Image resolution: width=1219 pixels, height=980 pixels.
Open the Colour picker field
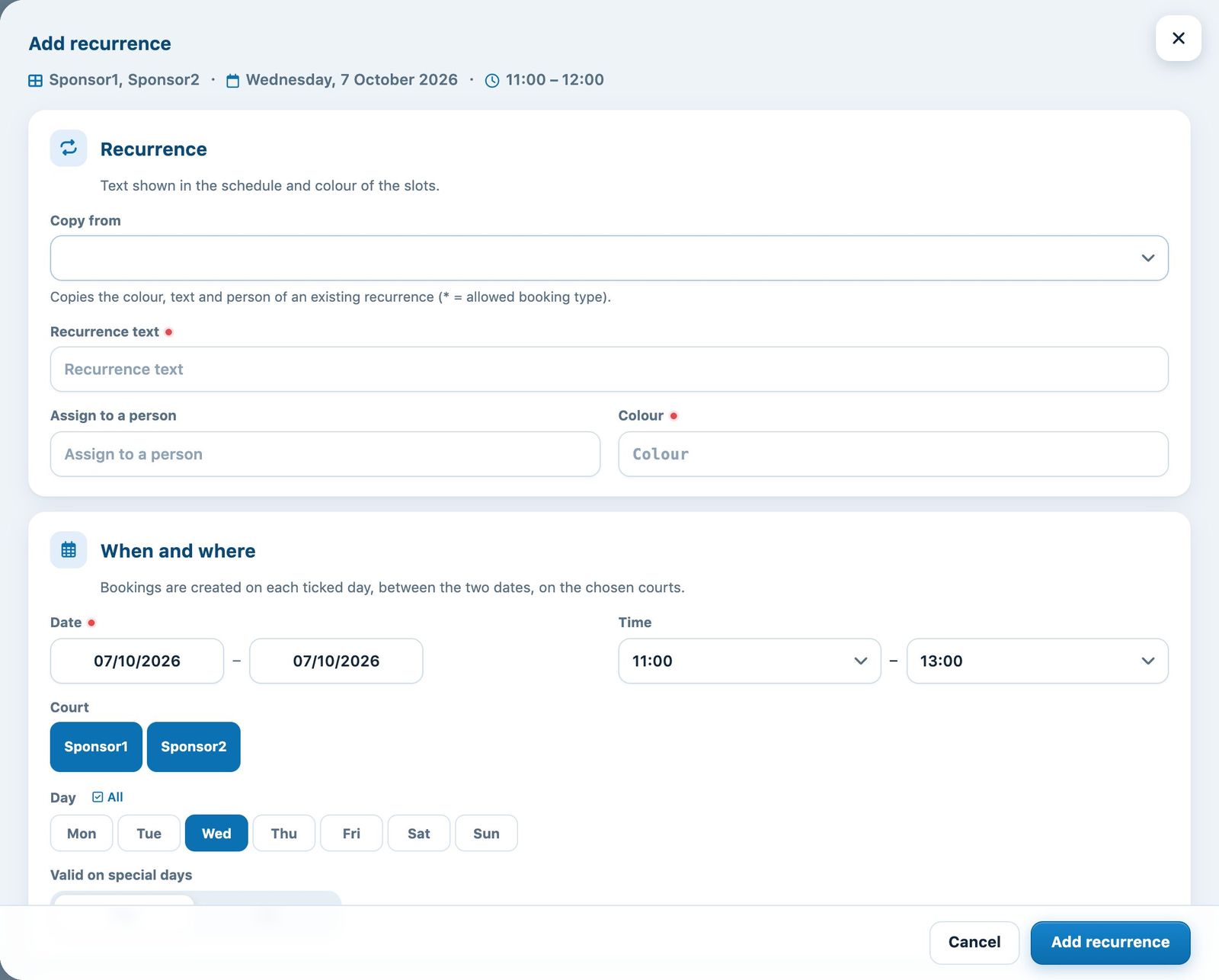click(x=893, y=454)
